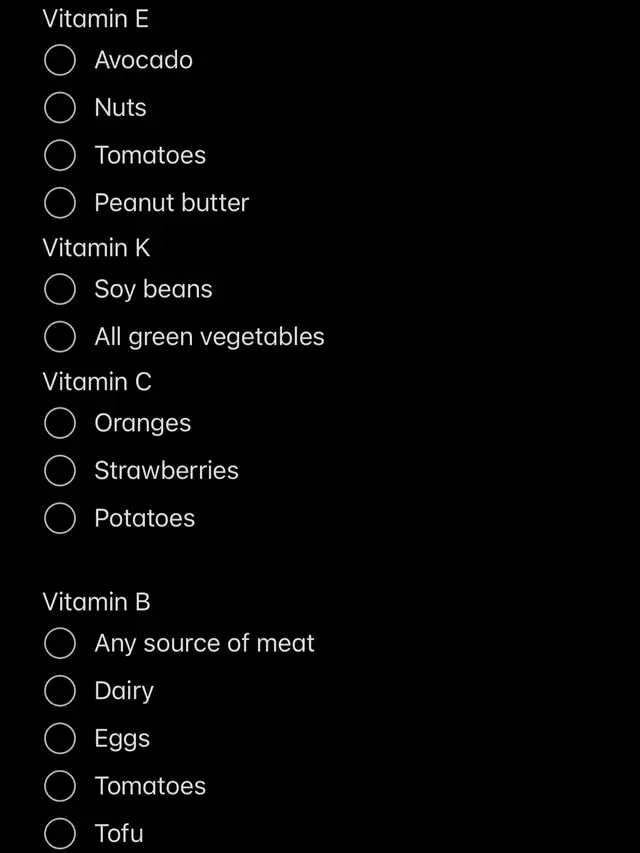Toggle the Soy beans checkbox
640x853 pixels.
60,290
